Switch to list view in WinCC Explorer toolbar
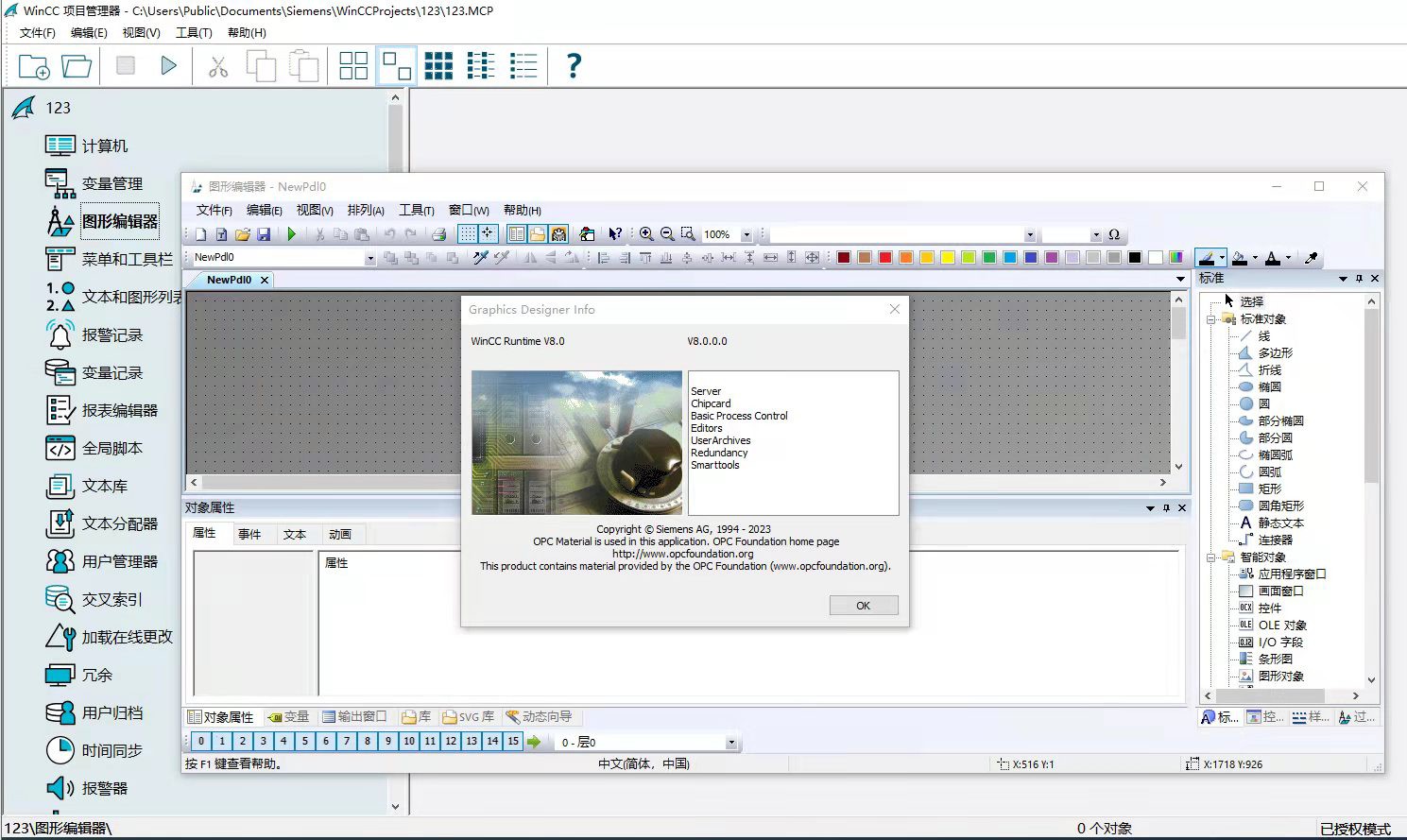The width and height of the screenshot is (1407, 840). click(x=481, y=65)
